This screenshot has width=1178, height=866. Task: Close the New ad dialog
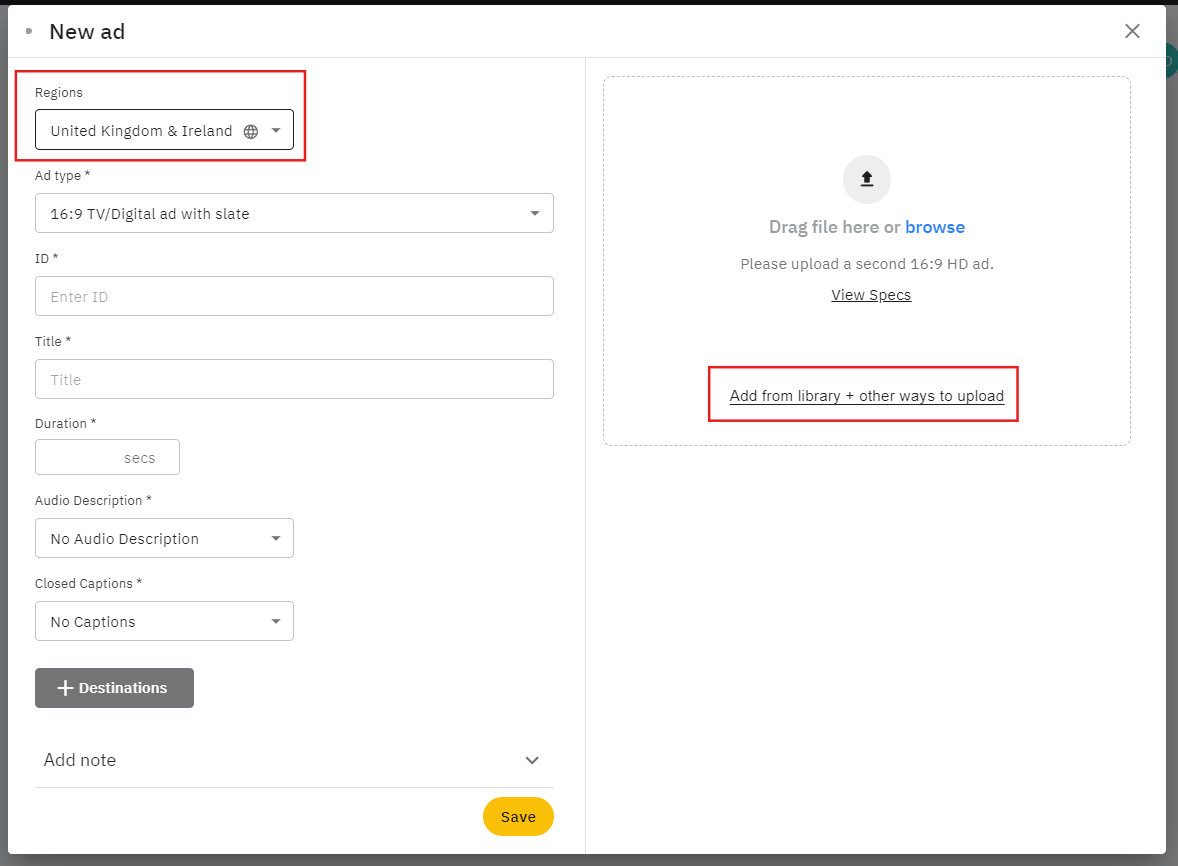point(1132,31)
